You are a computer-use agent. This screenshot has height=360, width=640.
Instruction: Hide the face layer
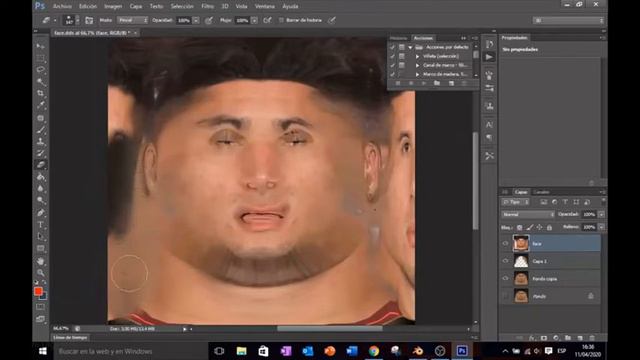coord(505,244)
